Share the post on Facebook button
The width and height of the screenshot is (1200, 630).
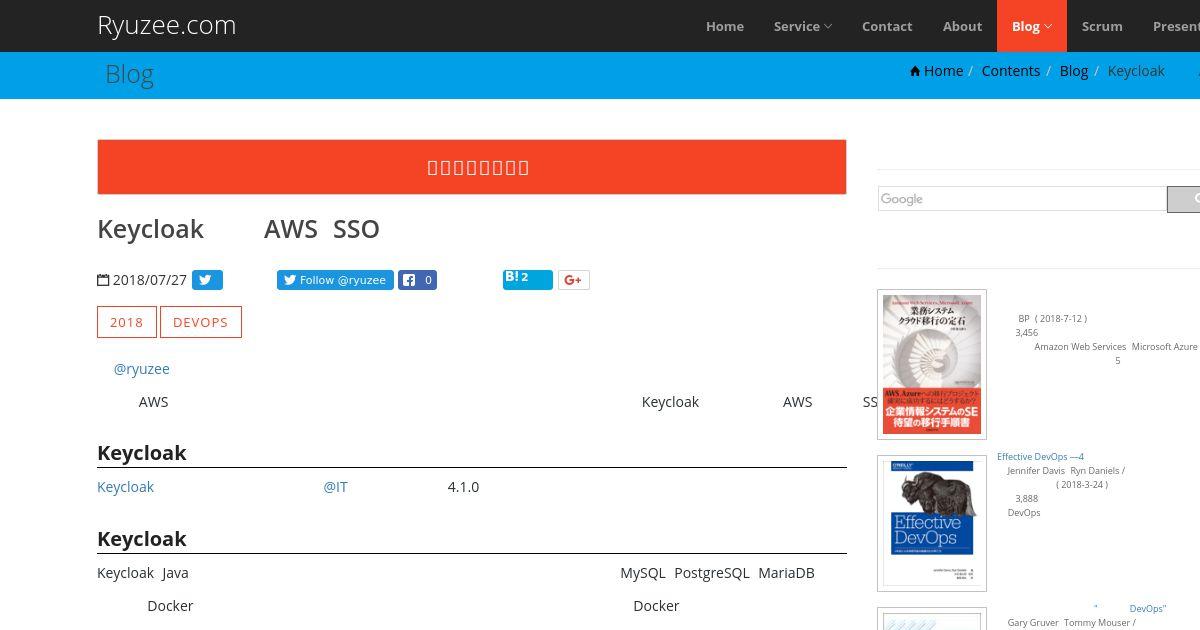tap(418, 280)
